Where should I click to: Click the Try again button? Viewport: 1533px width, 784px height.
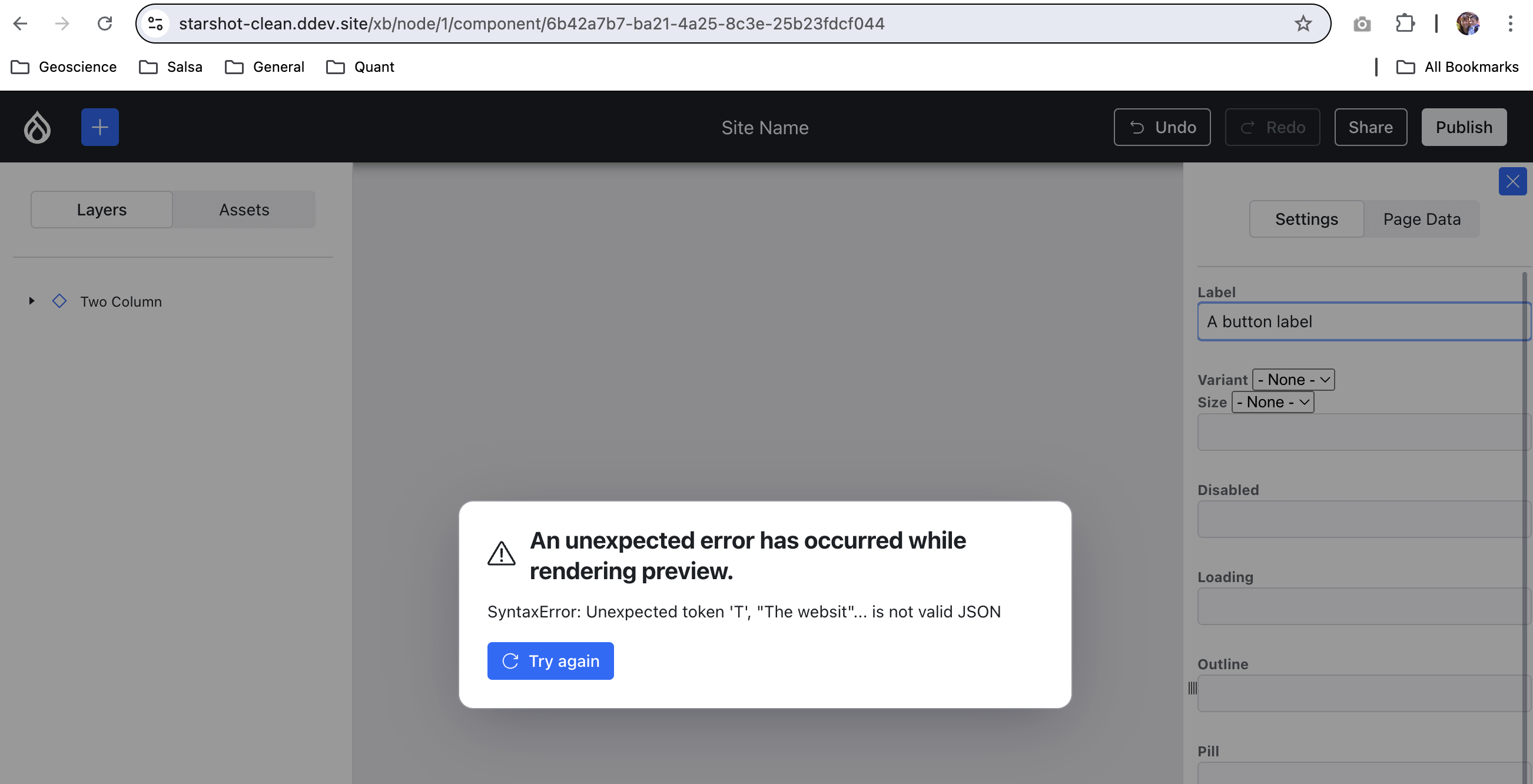click(550, 661)
